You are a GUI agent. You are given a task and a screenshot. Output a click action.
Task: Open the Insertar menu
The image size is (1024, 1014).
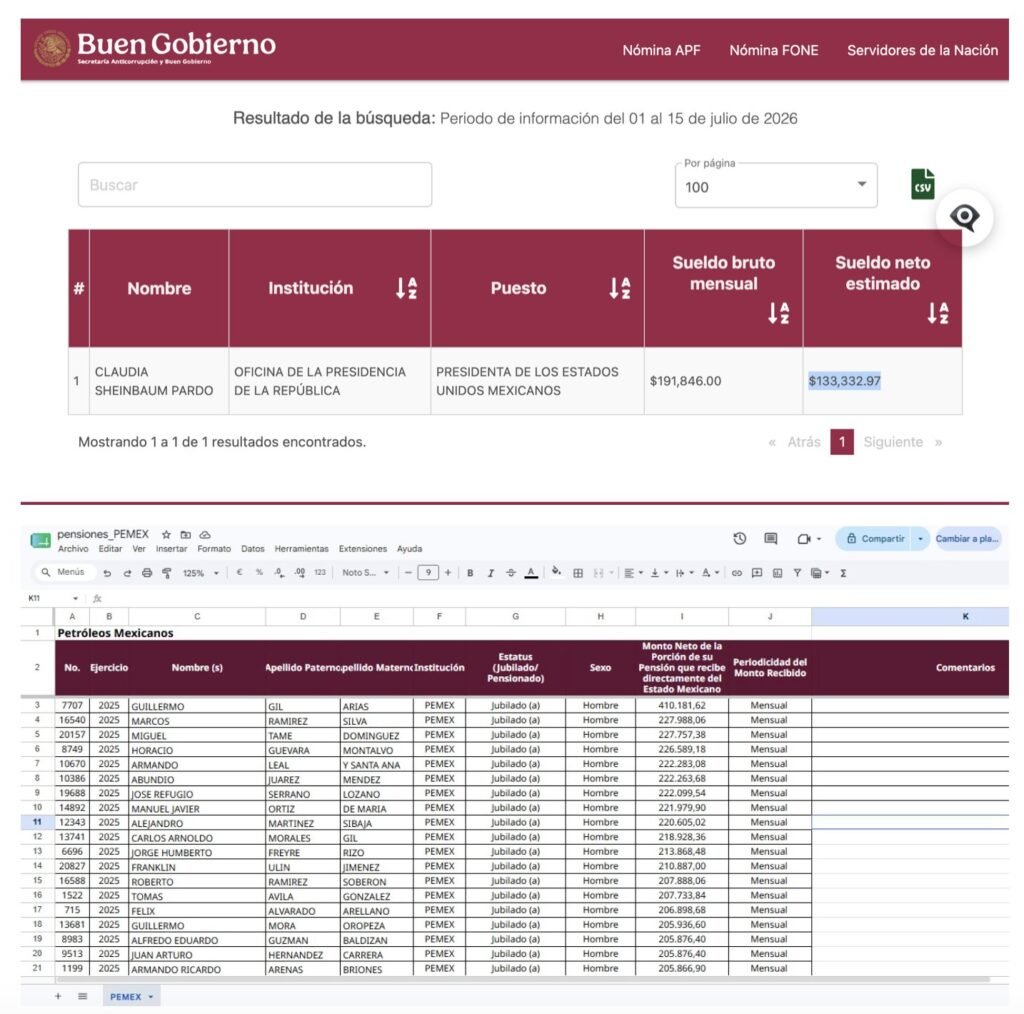pyautogui.click(x=171, y=548)
